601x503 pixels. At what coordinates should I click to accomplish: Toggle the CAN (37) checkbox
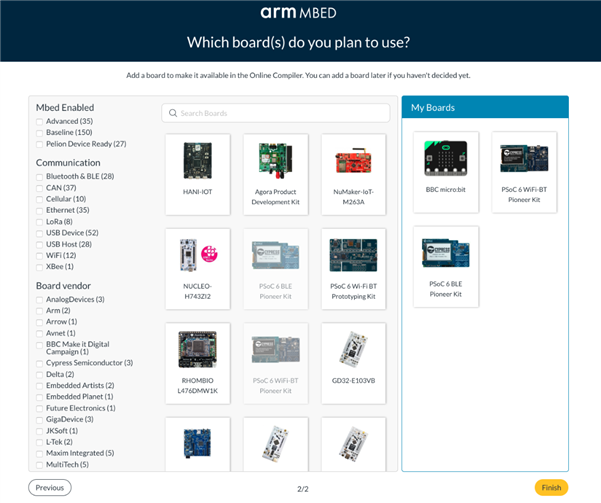pyautogui.click(x=39, y=188)
